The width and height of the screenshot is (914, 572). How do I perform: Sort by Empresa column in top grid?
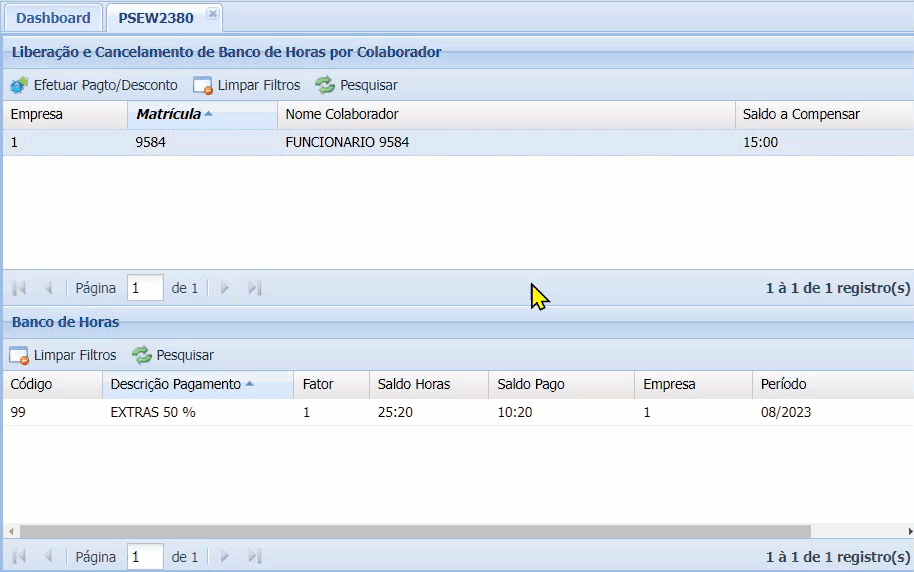[x=65, y=114]
